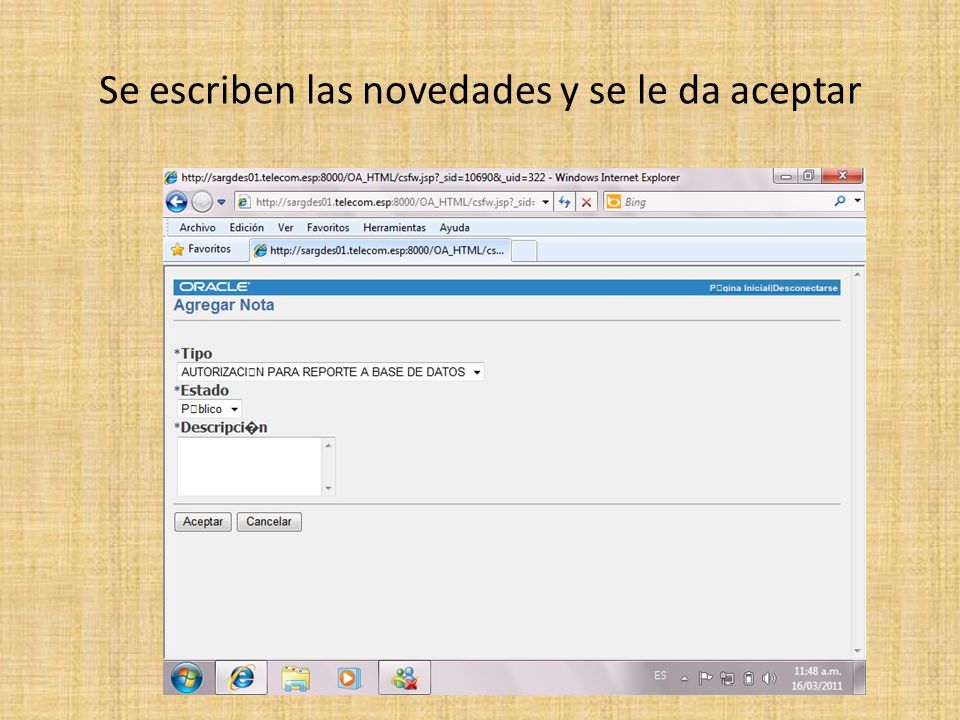Open the Windows Start orb
Screen dimensions: 960x720
(187, 678)
